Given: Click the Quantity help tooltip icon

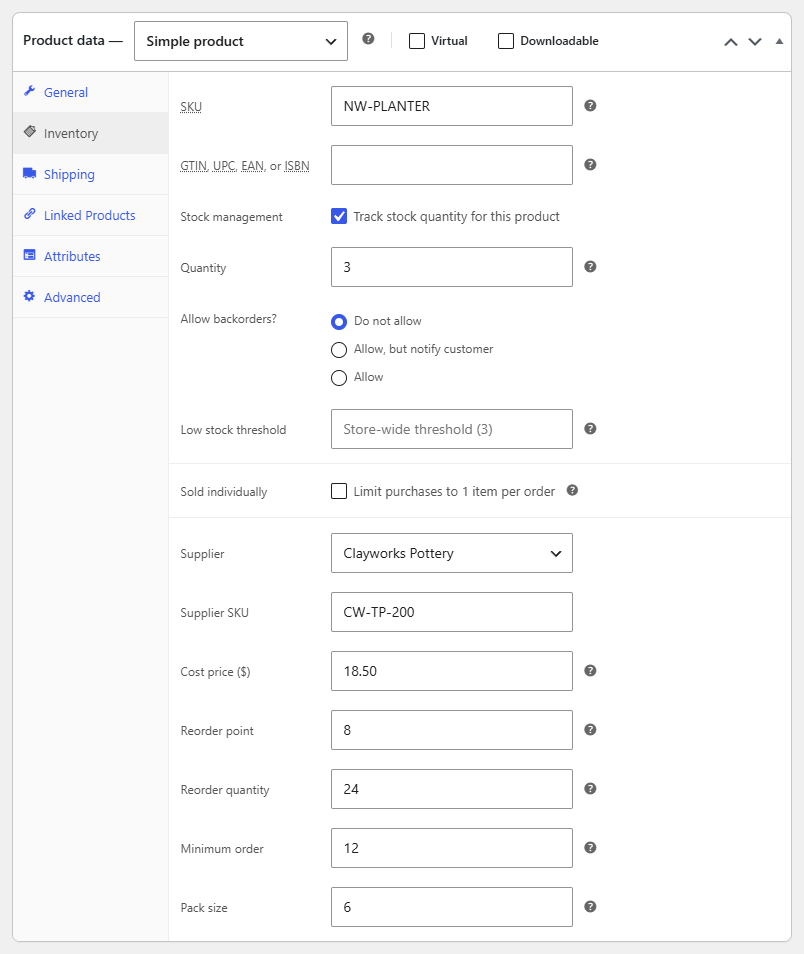Looking at the screenshot, I should click(x=590, y=266).
